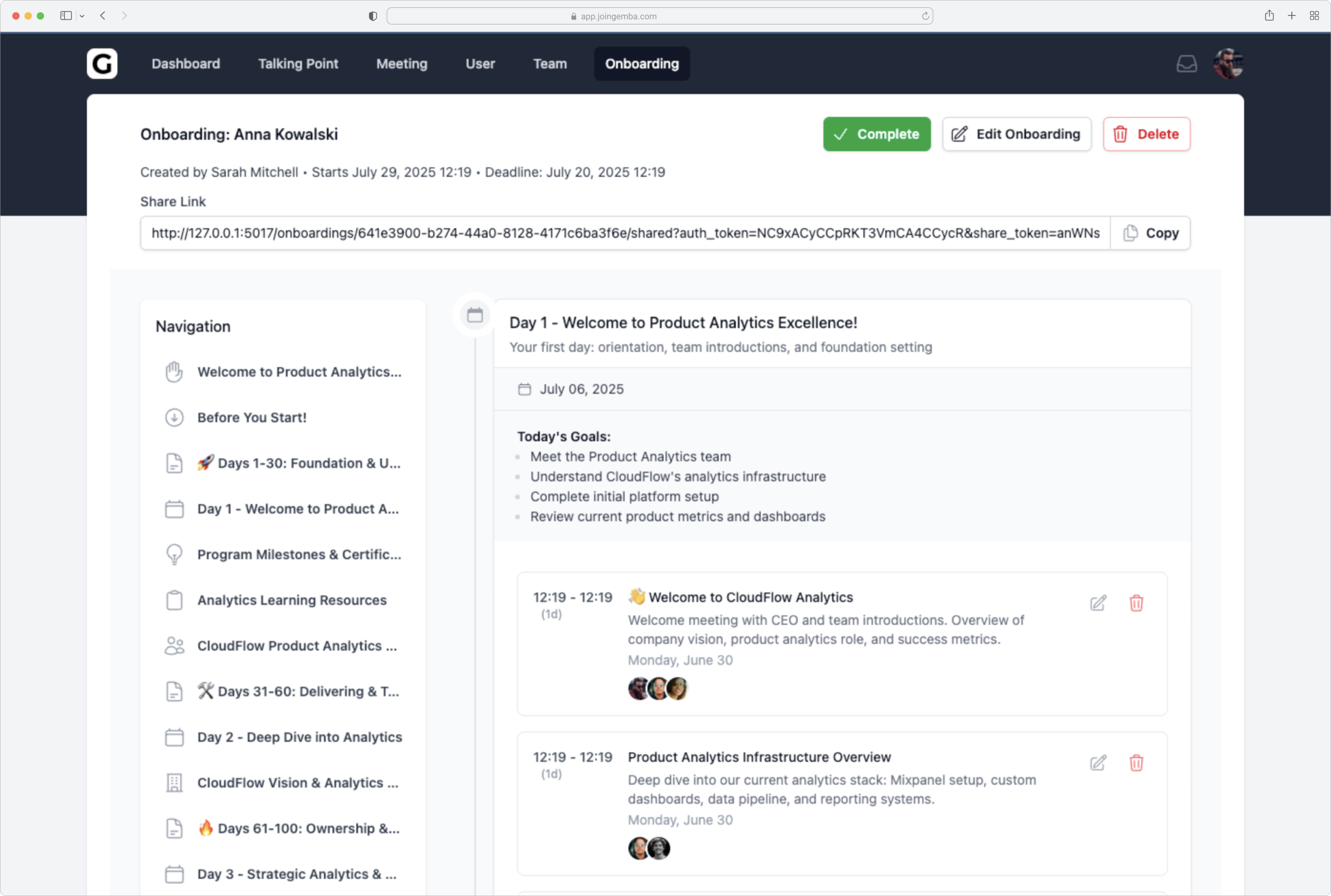Click the Safari share icon

pos(1269,16)
